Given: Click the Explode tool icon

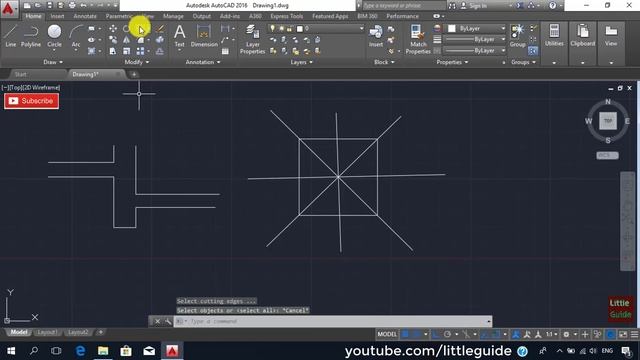Looking at the screenshot, I should point(160,40).
